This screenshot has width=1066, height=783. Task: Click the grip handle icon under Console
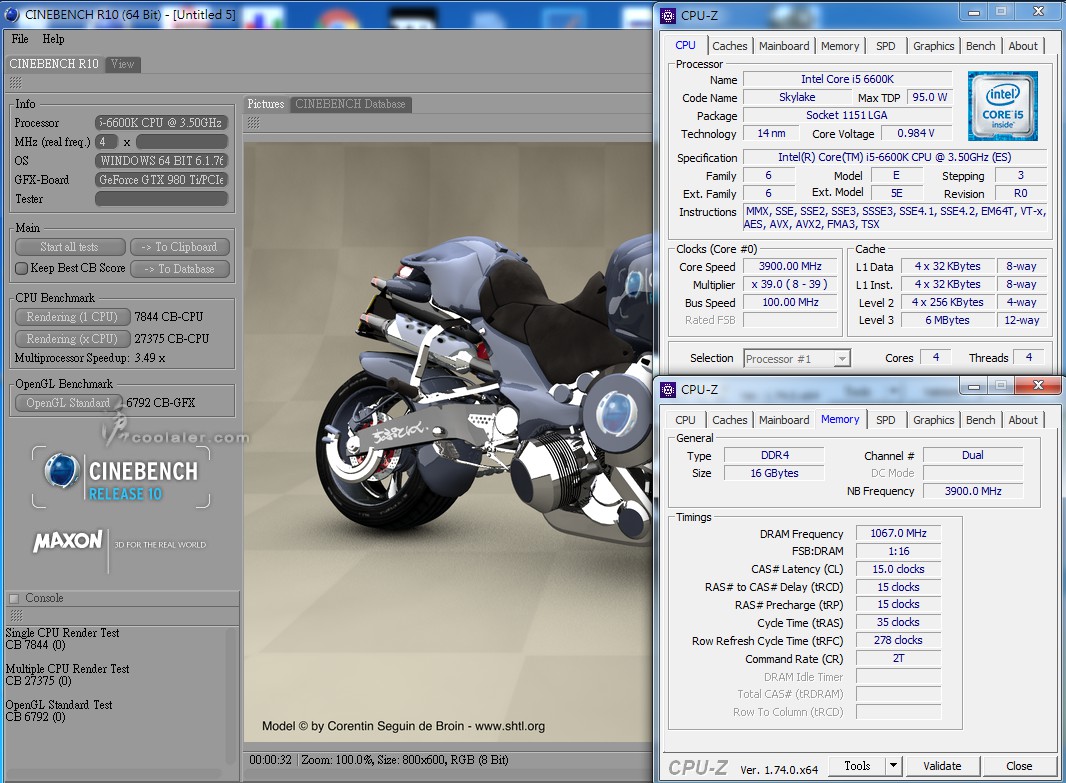point(16,616)
